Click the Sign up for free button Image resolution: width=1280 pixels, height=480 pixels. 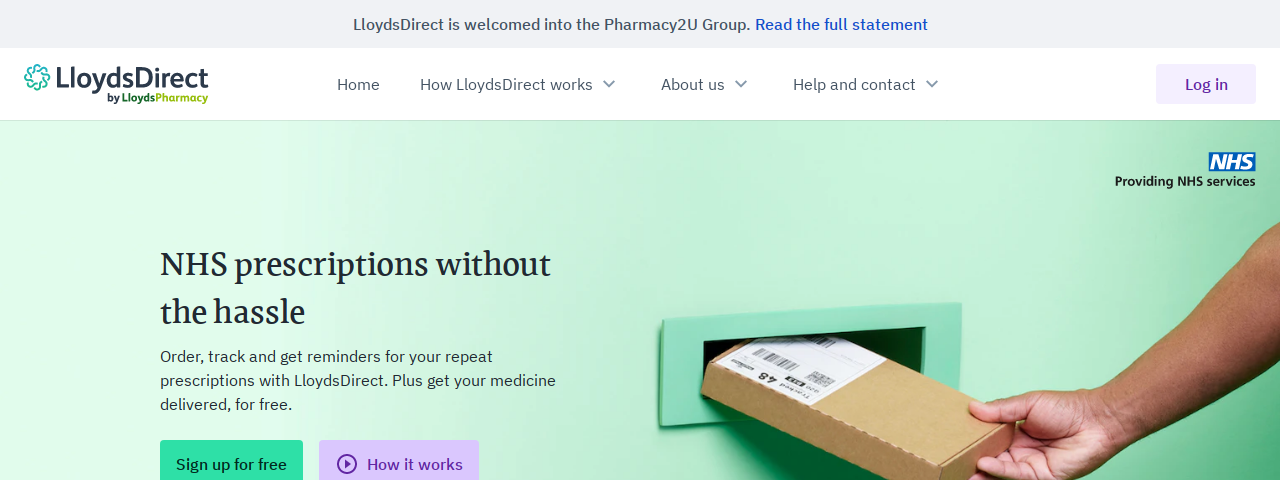pyautogui.click(x=231, y=460)
